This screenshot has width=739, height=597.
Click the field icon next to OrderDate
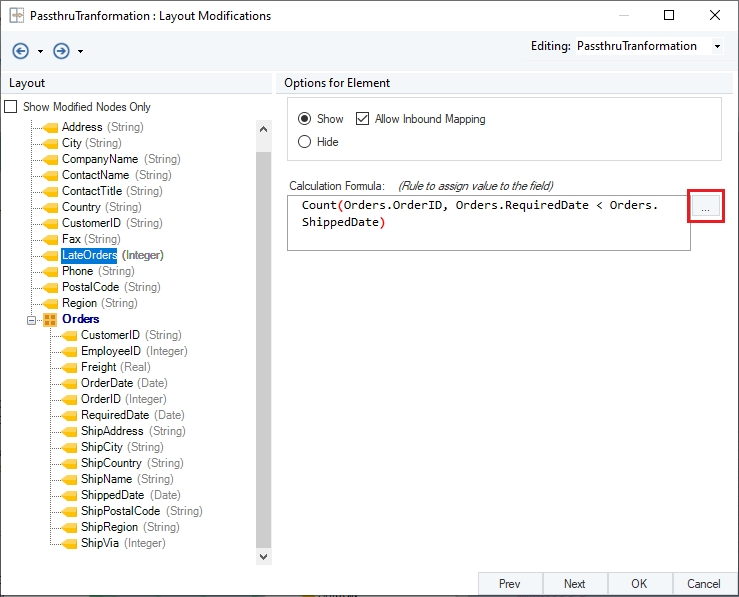click(x=69, y=383)
